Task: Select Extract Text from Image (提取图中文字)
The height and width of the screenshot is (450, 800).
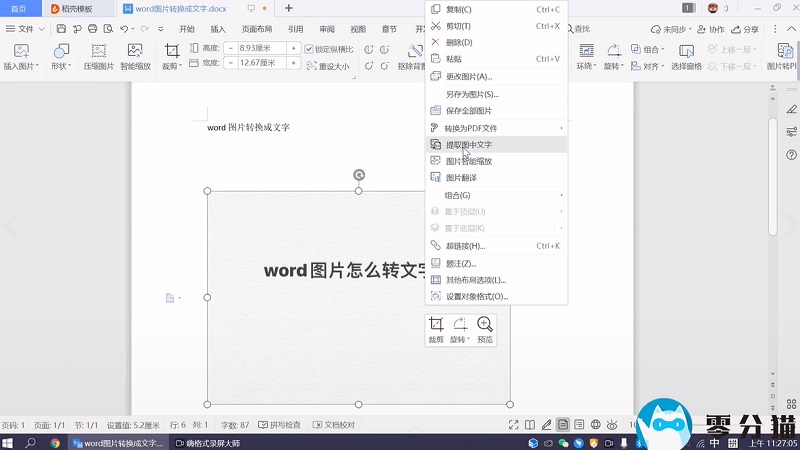Action: click(x=496, y=144)
